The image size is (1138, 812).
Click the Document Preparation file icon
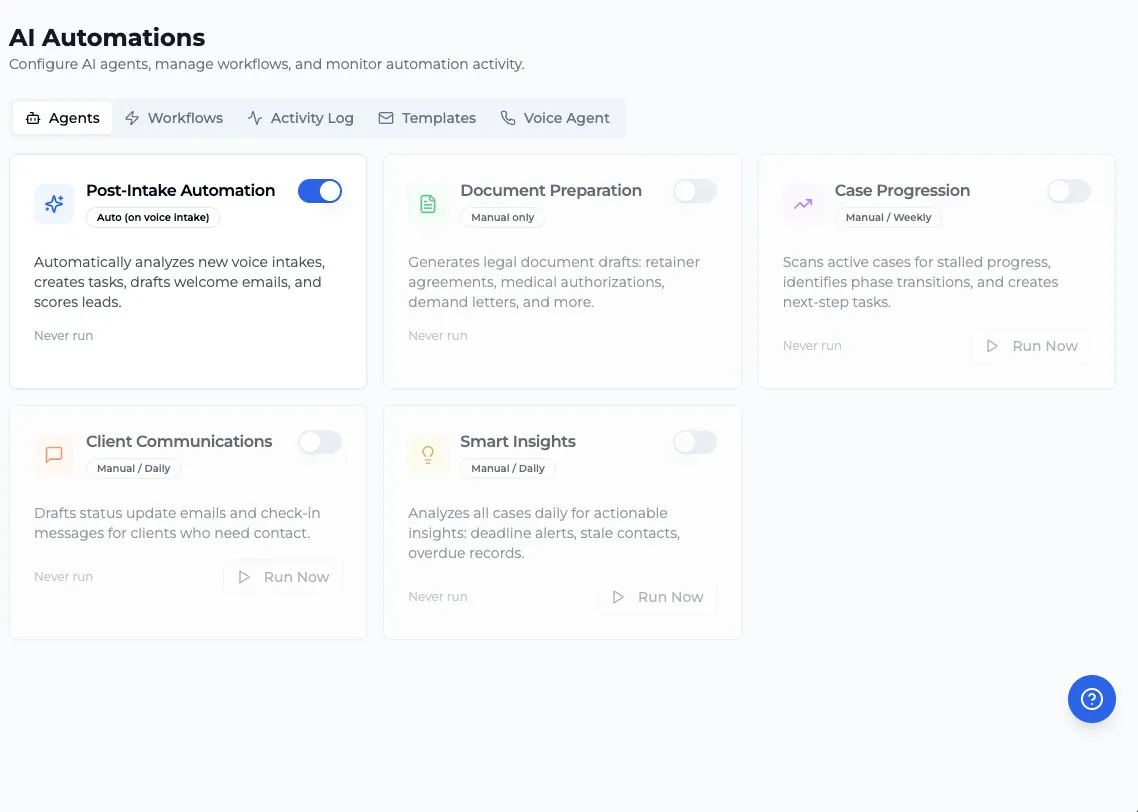(428, 204)
